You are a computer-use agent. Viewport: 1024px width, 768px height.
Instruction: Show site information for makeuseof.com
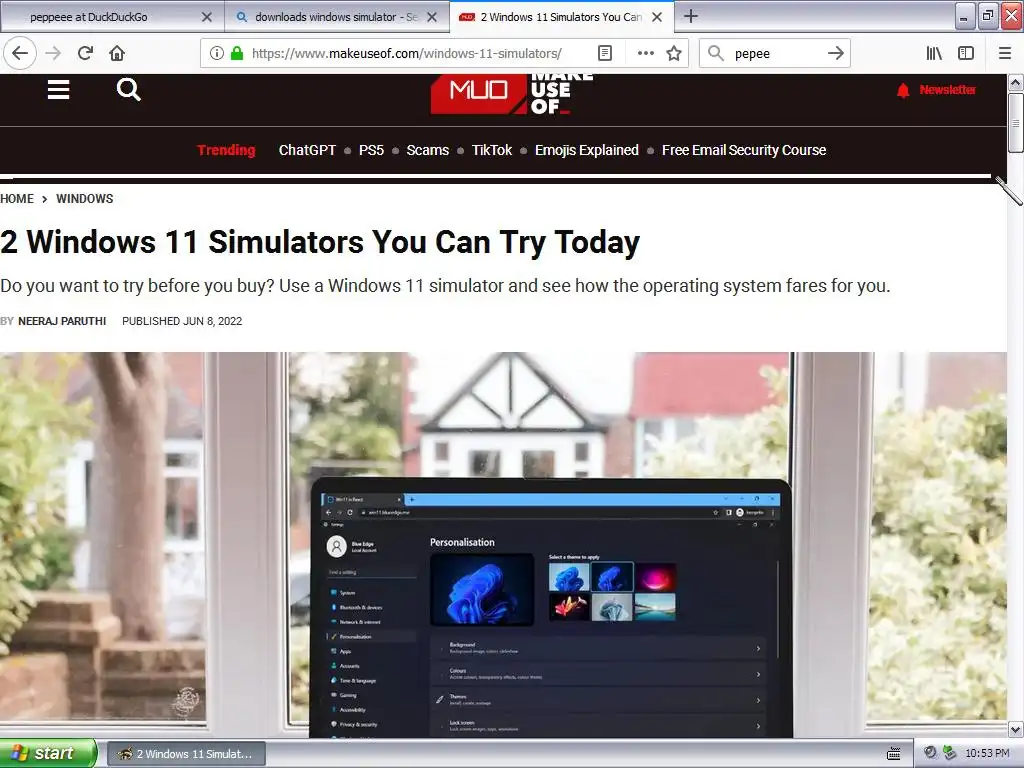point(217,54)
